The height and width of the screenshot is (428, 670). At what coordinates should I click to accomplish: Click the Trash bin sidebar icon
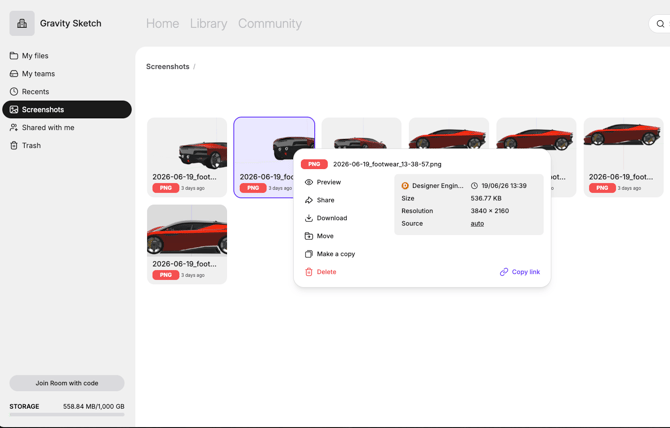click(14, 145)
